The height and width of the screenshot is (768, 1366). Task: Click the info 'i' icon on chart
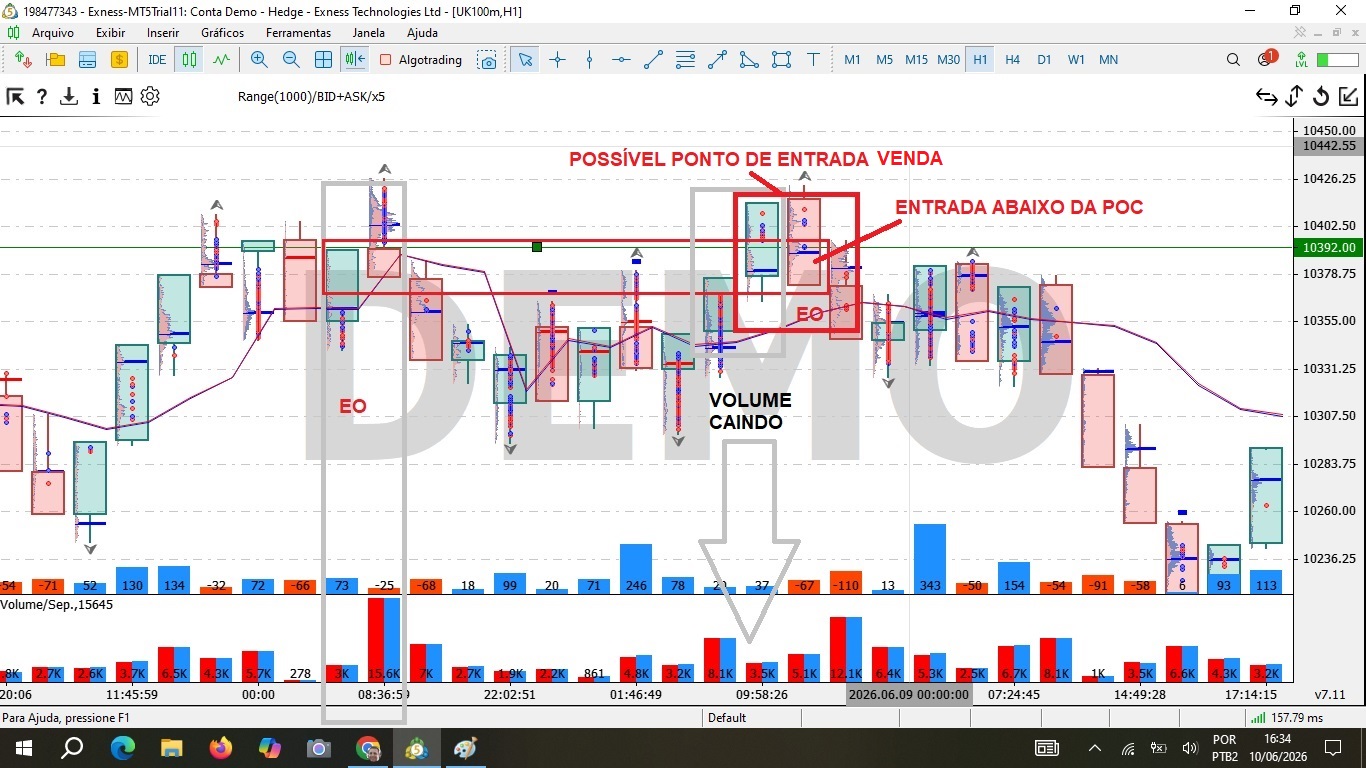tap(96, 97)
